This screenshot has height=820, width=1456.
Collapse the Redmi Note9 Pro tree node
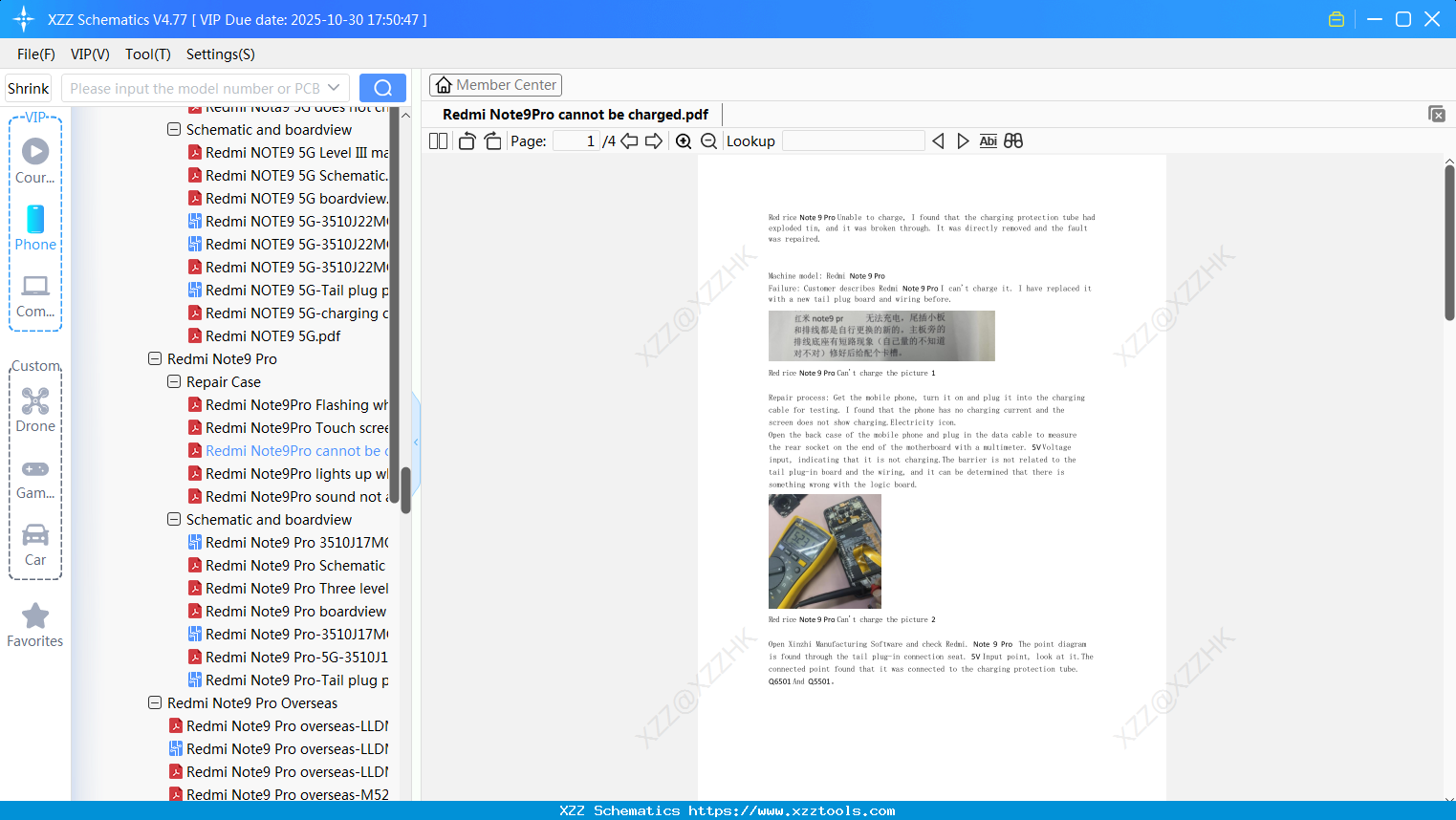[x=155, y=358]
